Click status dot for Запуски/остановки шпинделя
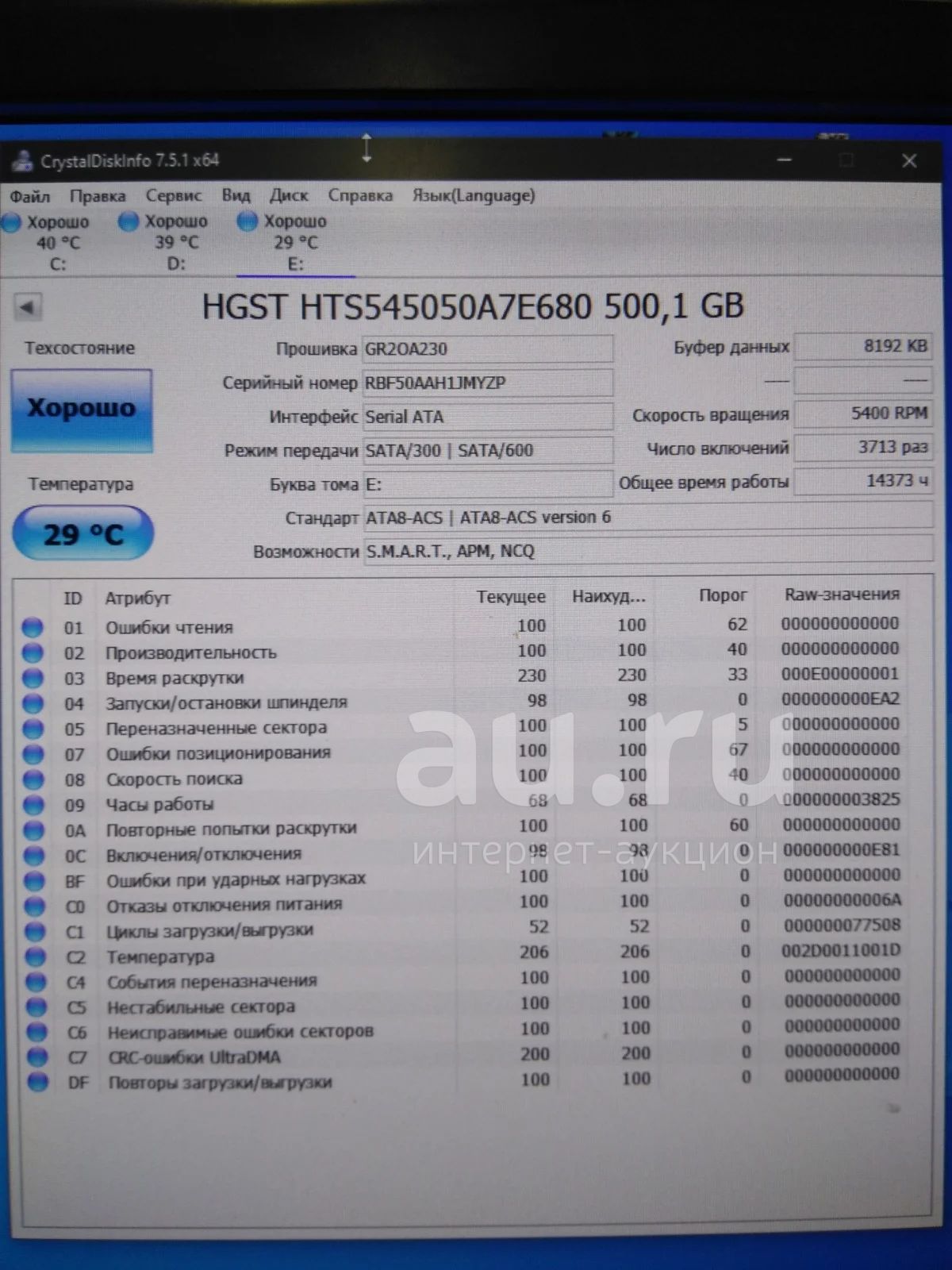The image size is (952, 1270). [33, 704]
